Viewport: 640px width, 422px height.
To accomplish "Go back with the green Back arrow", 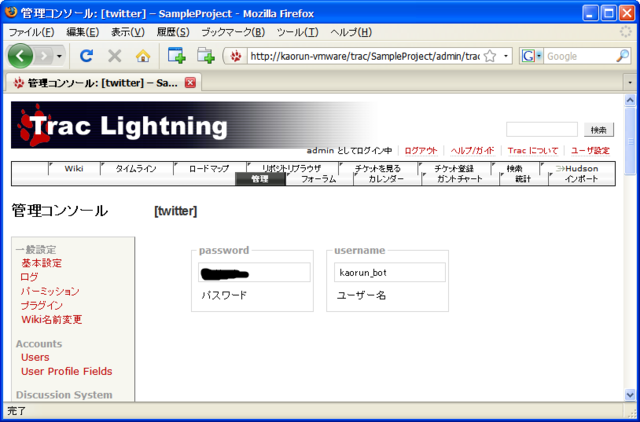I will click(20, 56).
